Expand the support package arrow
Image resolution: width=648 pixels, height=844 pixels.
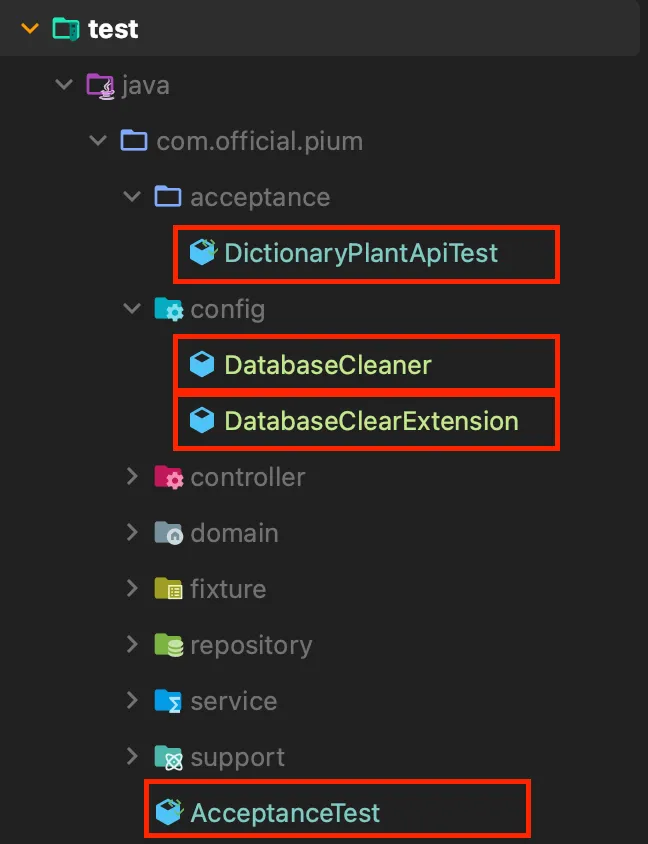pos(132,757)
